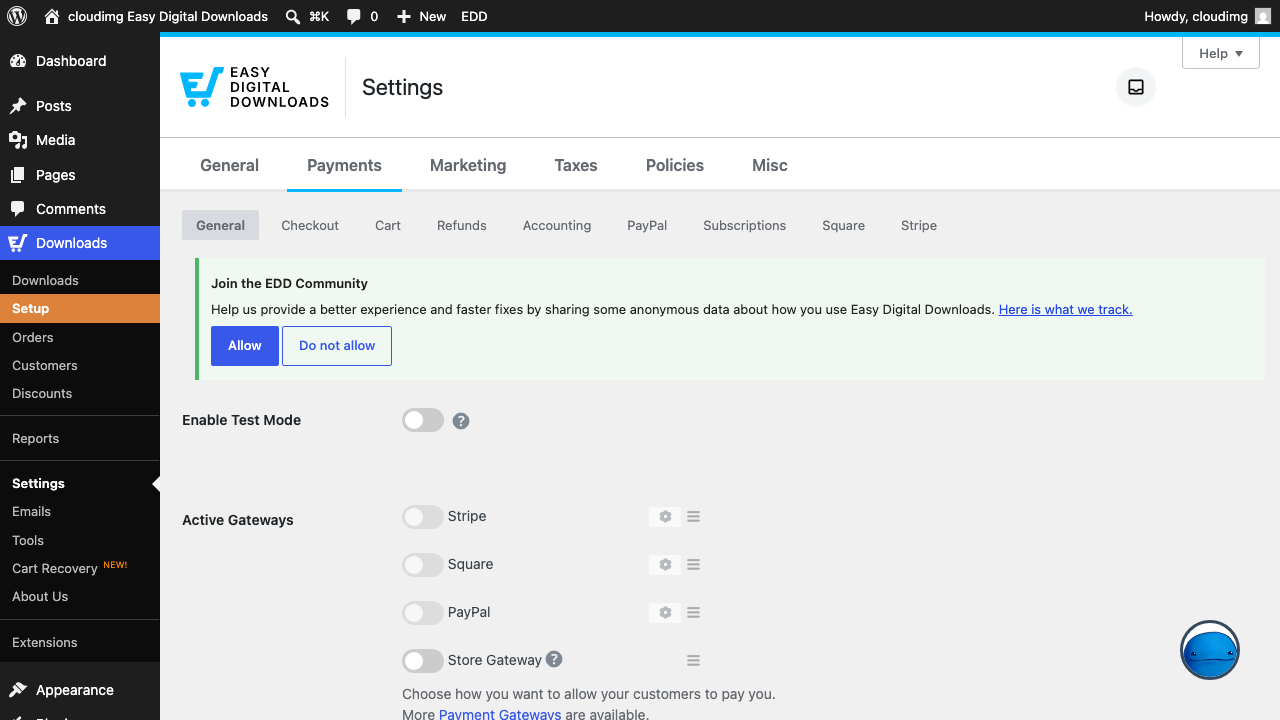Open PayPal gateway settings gear

point(665,613)
